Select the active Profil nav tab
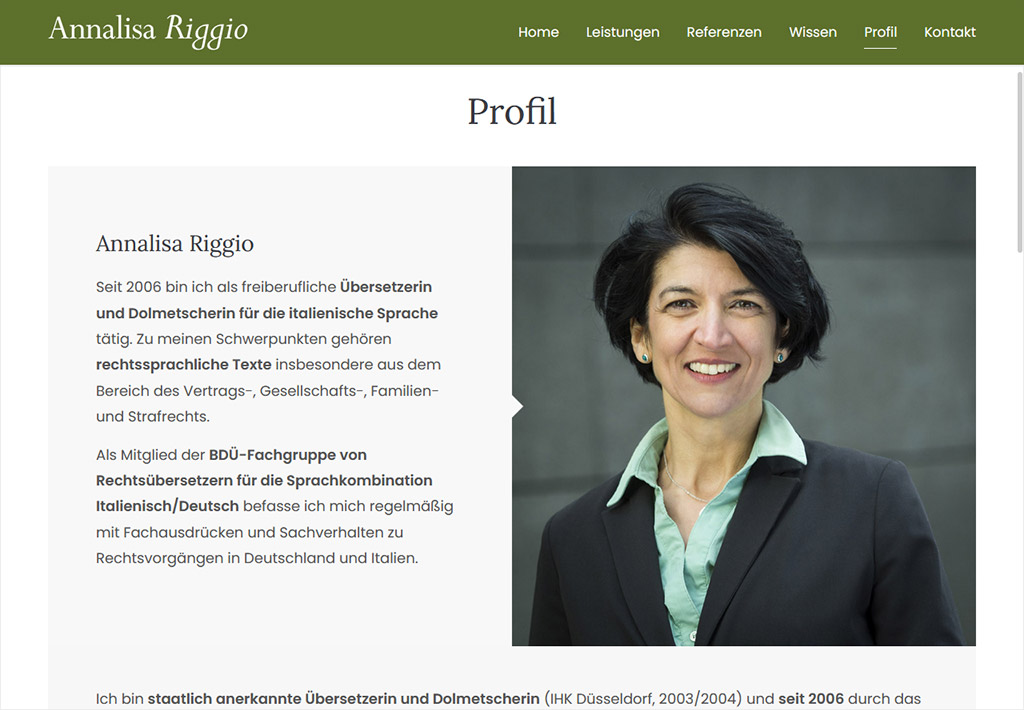 pos(880,32)
